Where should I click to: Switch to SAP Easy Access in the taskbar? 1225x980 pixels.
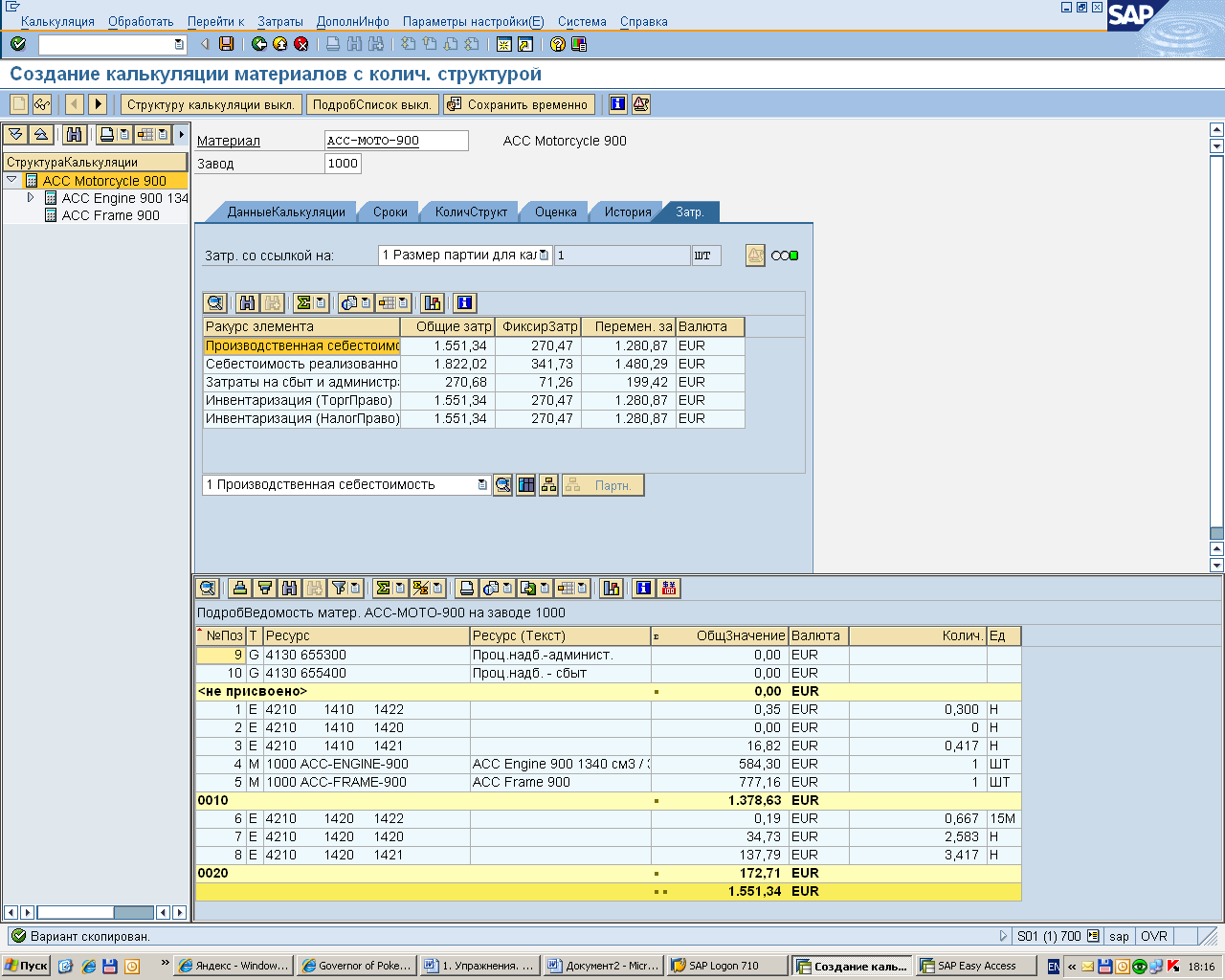click(975, 966)
